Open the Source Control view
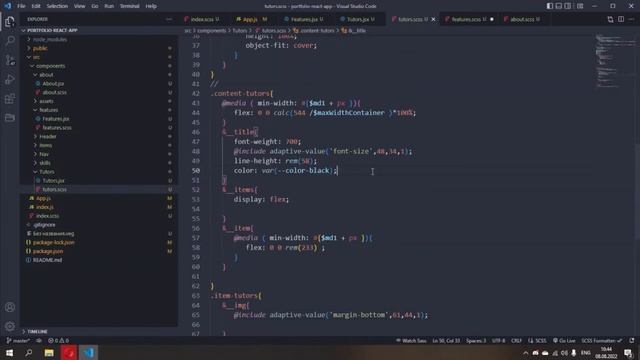The image size is (640, 360). (10, 60)
